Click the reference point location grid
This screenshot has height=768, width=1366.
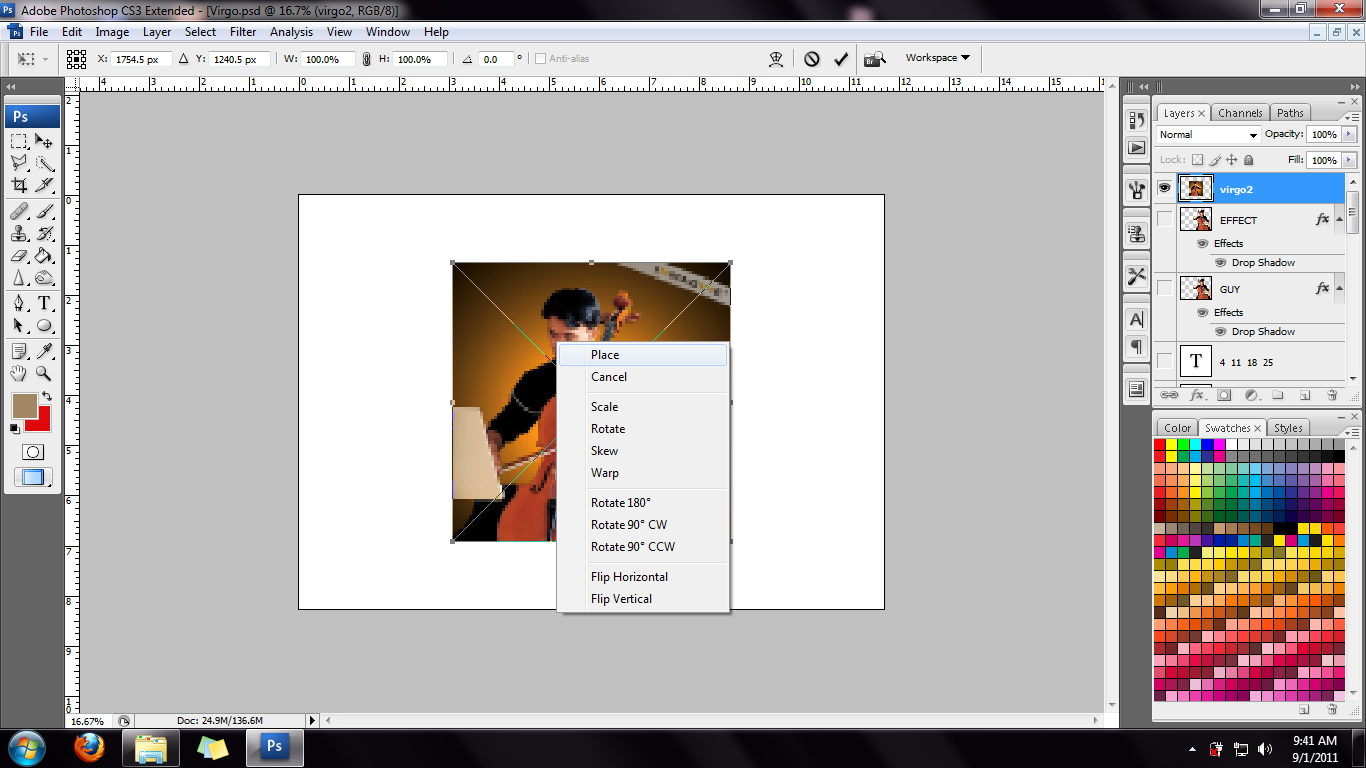click(x=77, y=59)
